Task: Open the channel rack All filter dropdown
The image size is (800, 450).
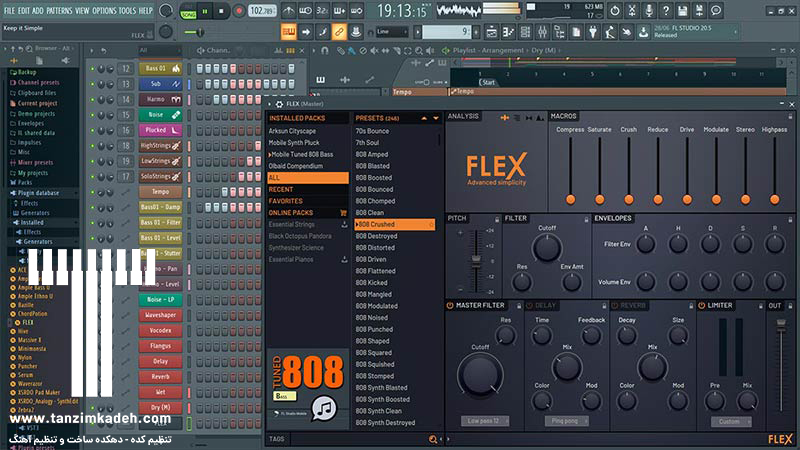Action: 160,51
